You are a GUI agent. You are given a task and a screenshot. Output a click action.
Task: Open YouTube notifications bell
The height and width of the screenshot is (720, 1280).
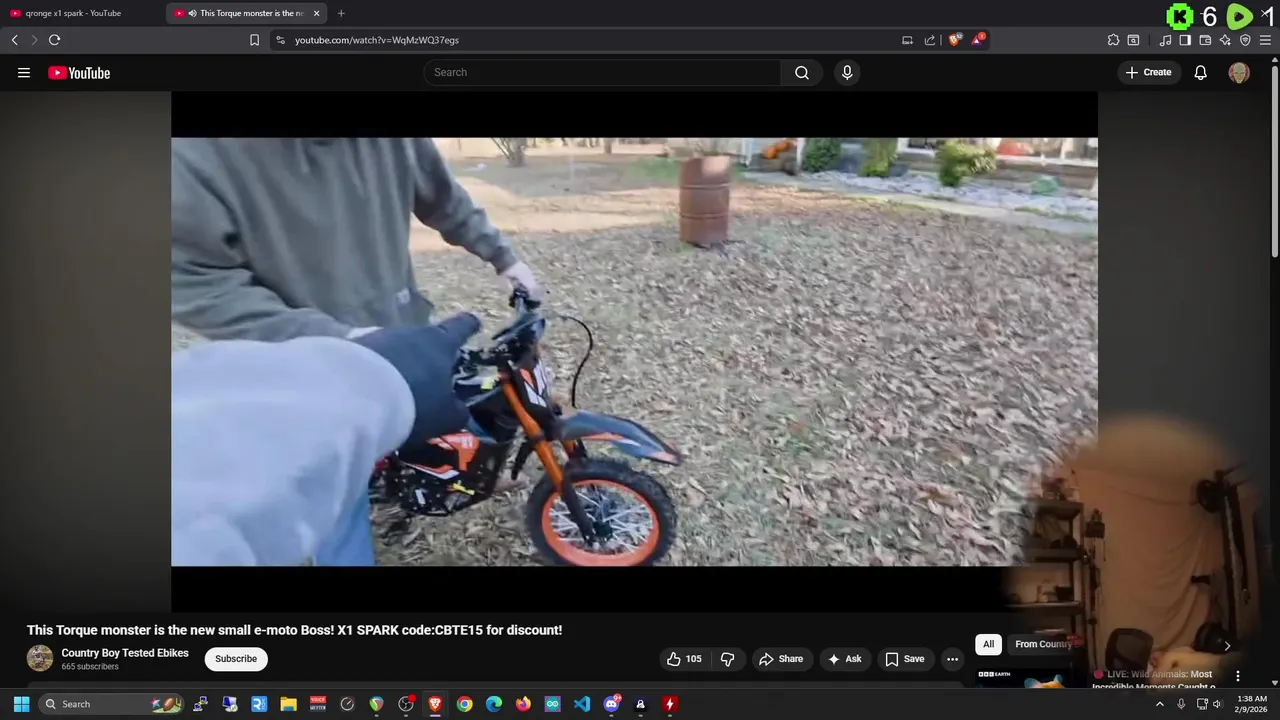1201,72
